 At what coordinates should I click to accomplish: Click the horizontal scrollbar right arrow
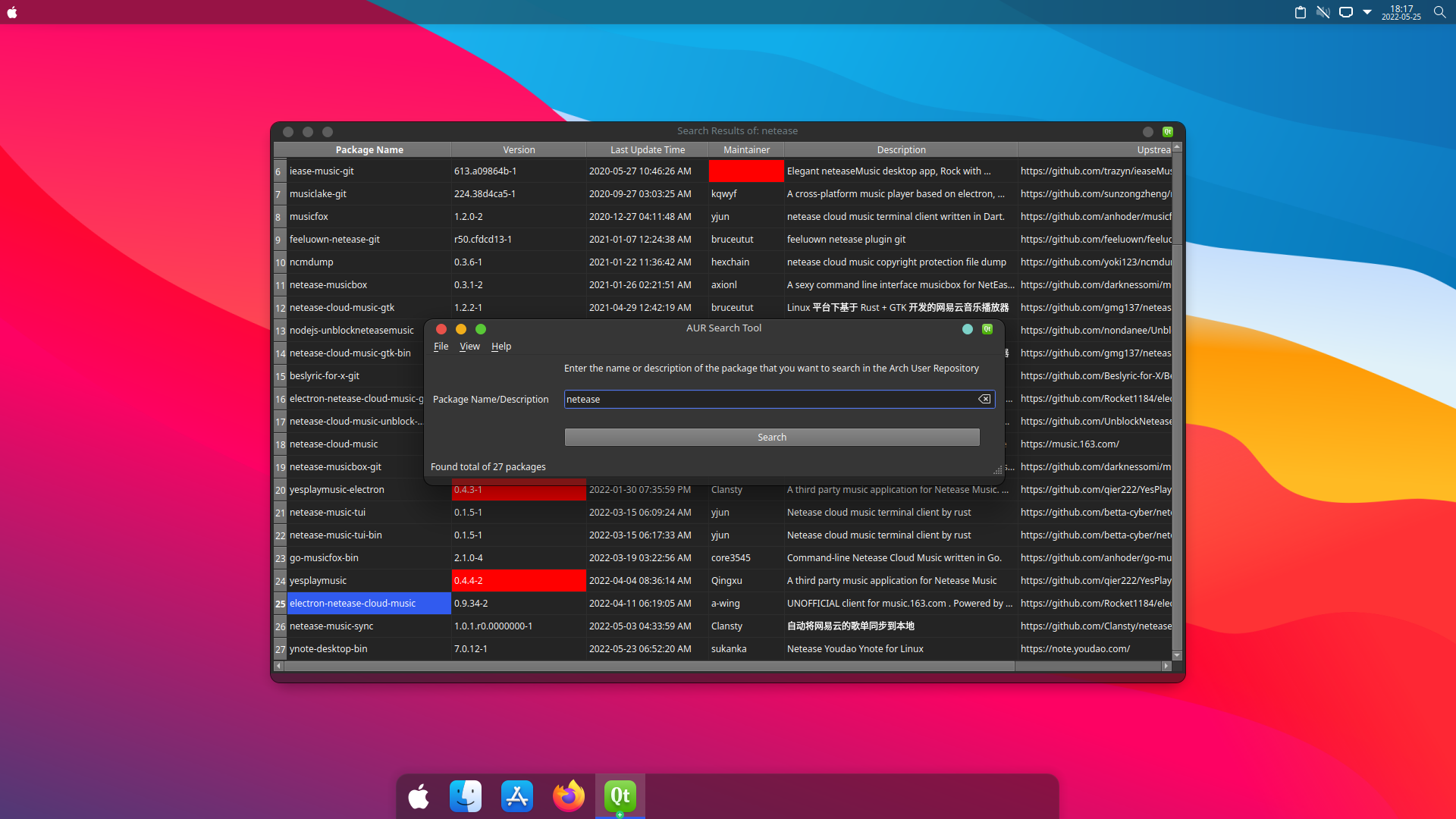click(1166, 666)
